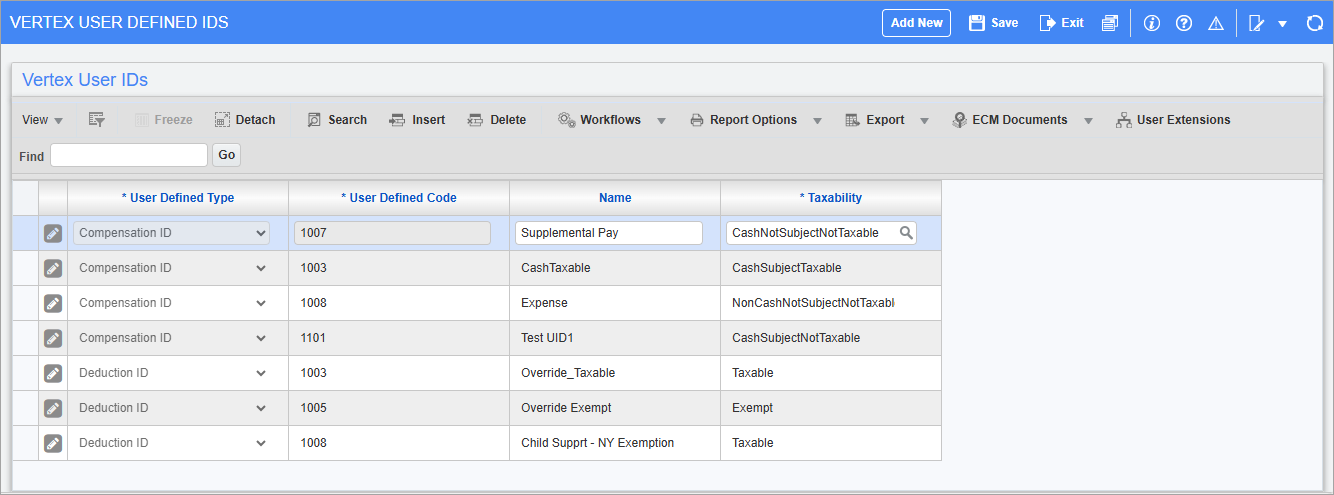Viewport: 1334px width, 495px height.
Task: Click edit pencil icon for code 1007 row
Action: (53, 233)
